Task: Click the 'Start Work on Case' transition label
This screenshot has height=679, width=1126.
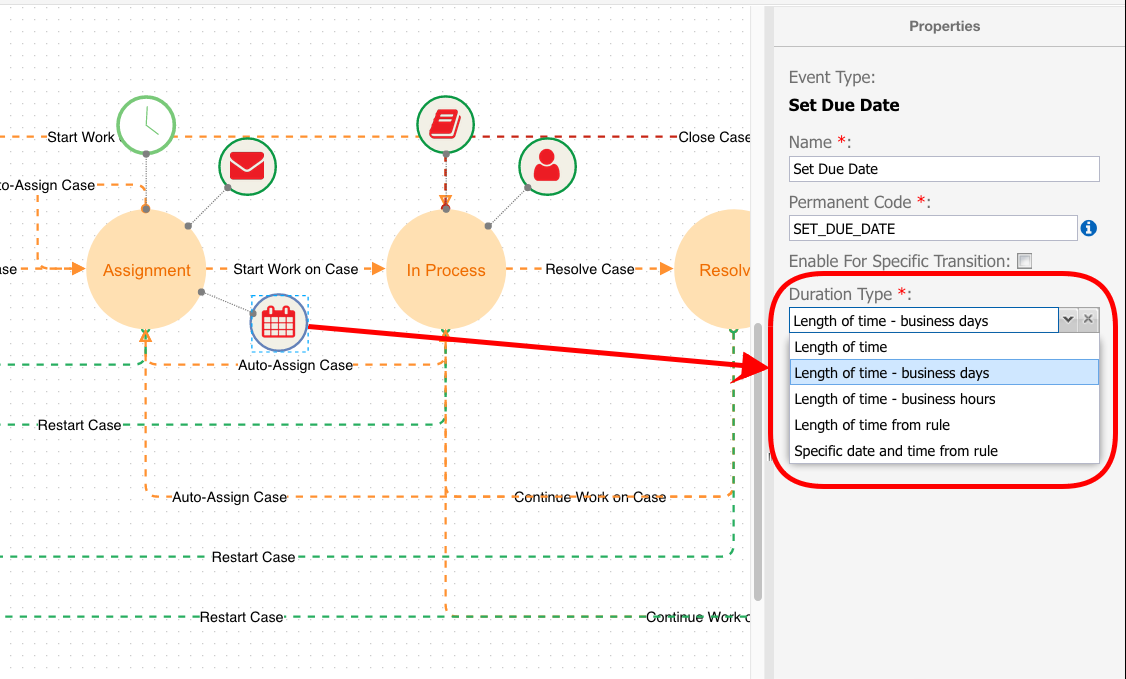Action: (x=296, y=269)
